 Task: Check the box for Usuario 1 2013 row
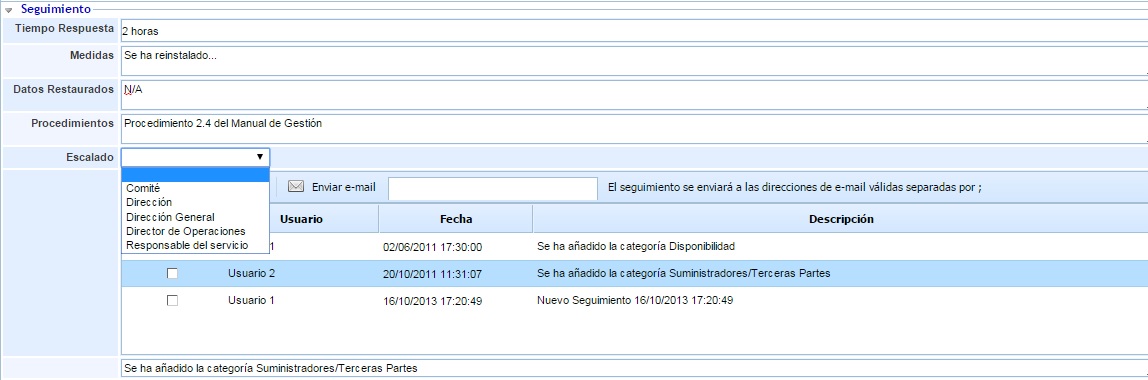(172, 300)
